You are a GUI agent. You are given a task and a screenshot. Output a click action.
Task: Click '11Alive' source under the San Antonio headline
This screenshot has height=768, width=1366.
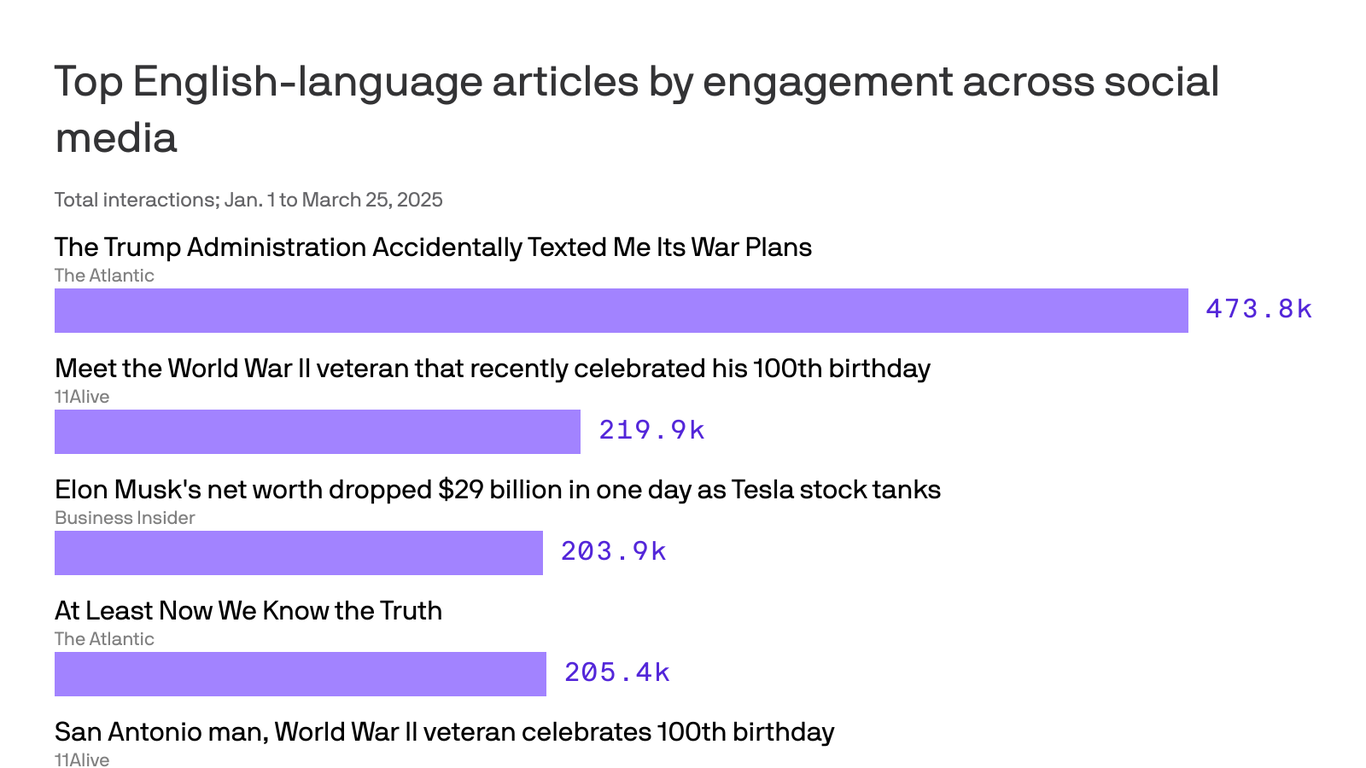click(x=82, y=760)
